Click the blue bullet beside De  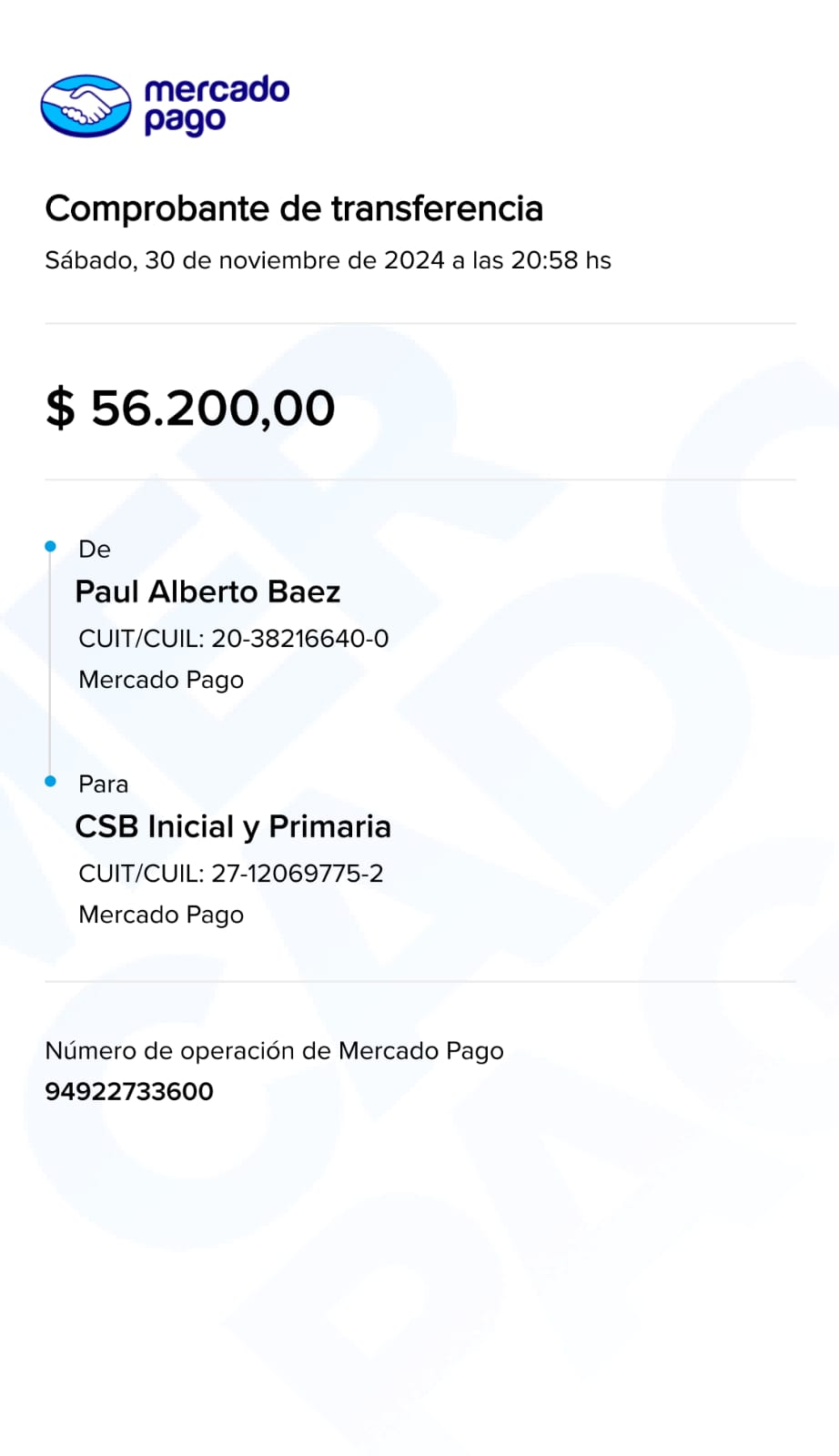51,546
